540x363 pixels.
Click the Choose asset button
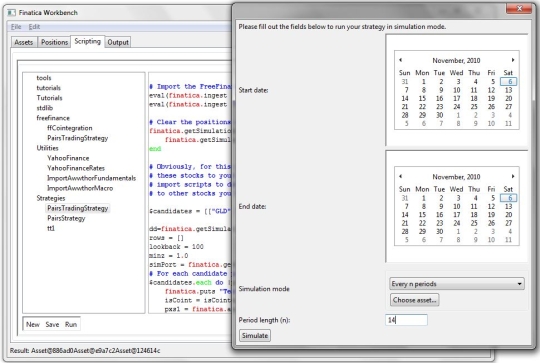(415, 300)
